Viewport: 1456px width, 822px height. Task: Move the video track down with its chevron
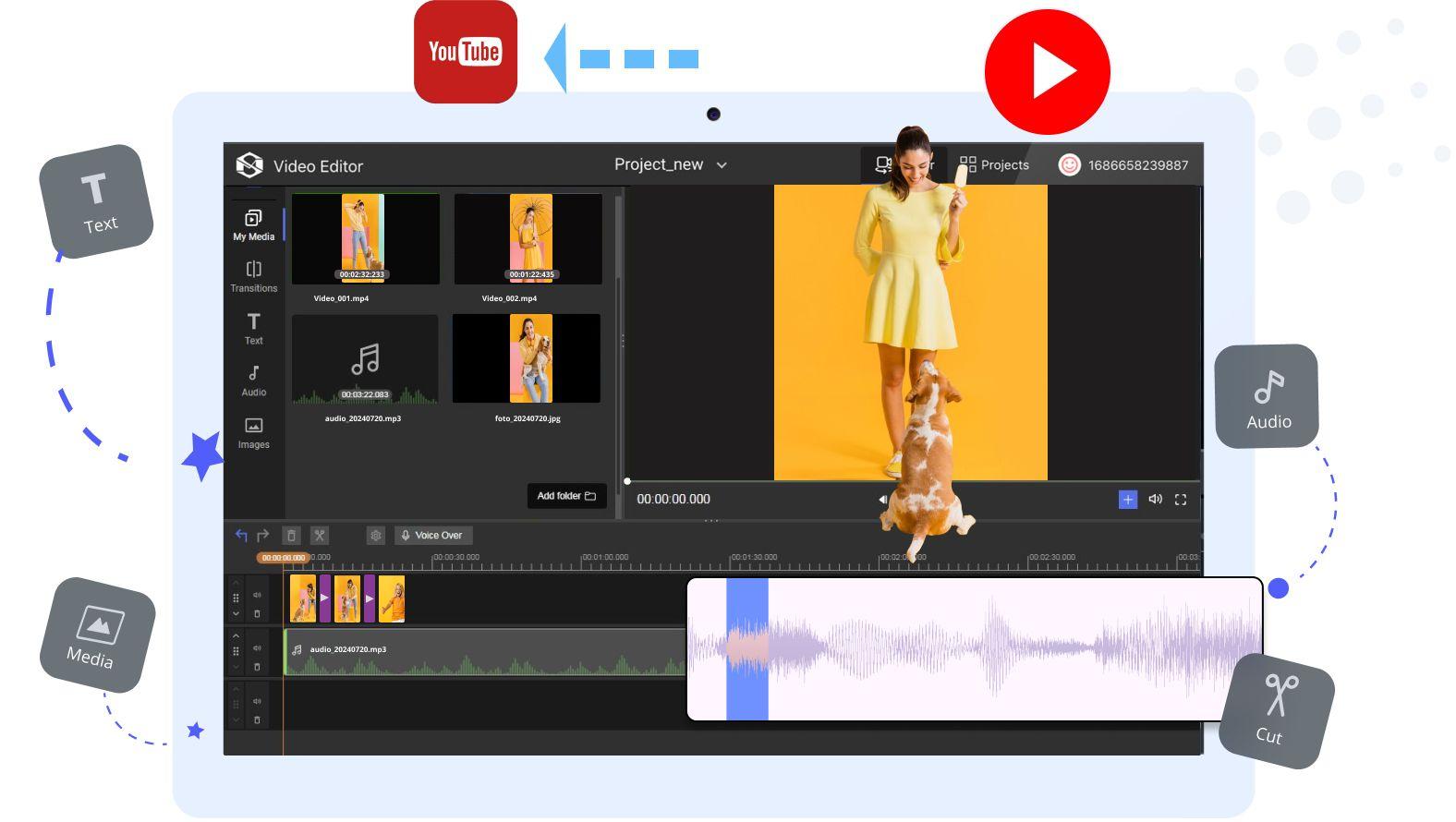(236, 614)
